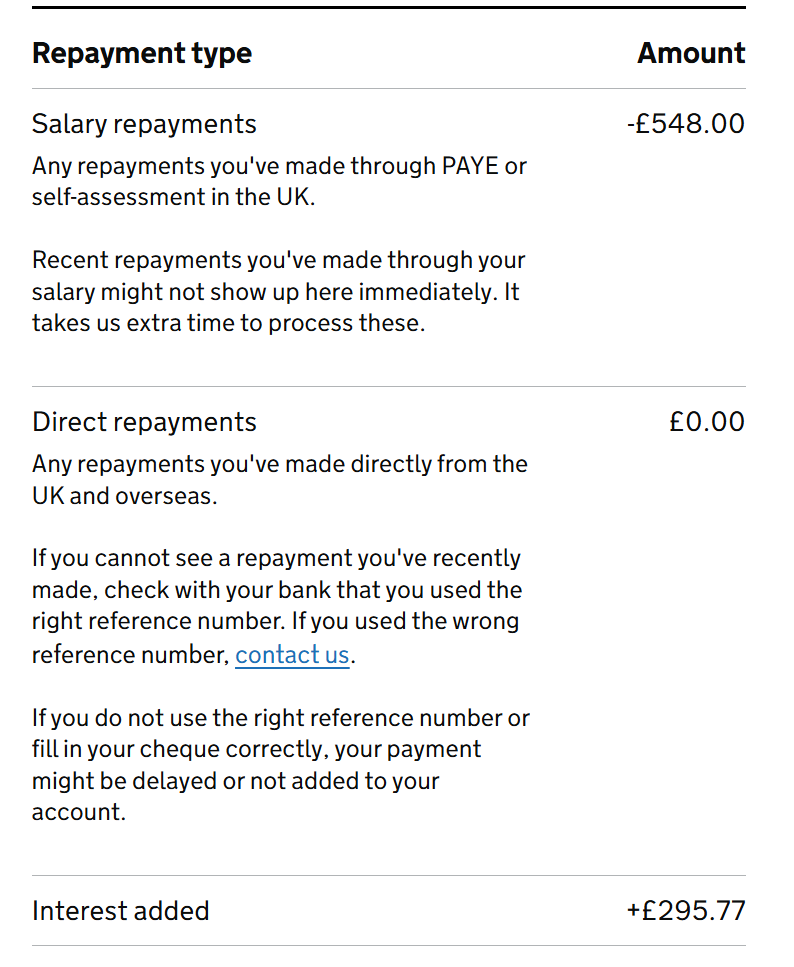794x967 pixels.
Task: Click the 'UK and overseas.' text line
Action: (125, 496)
